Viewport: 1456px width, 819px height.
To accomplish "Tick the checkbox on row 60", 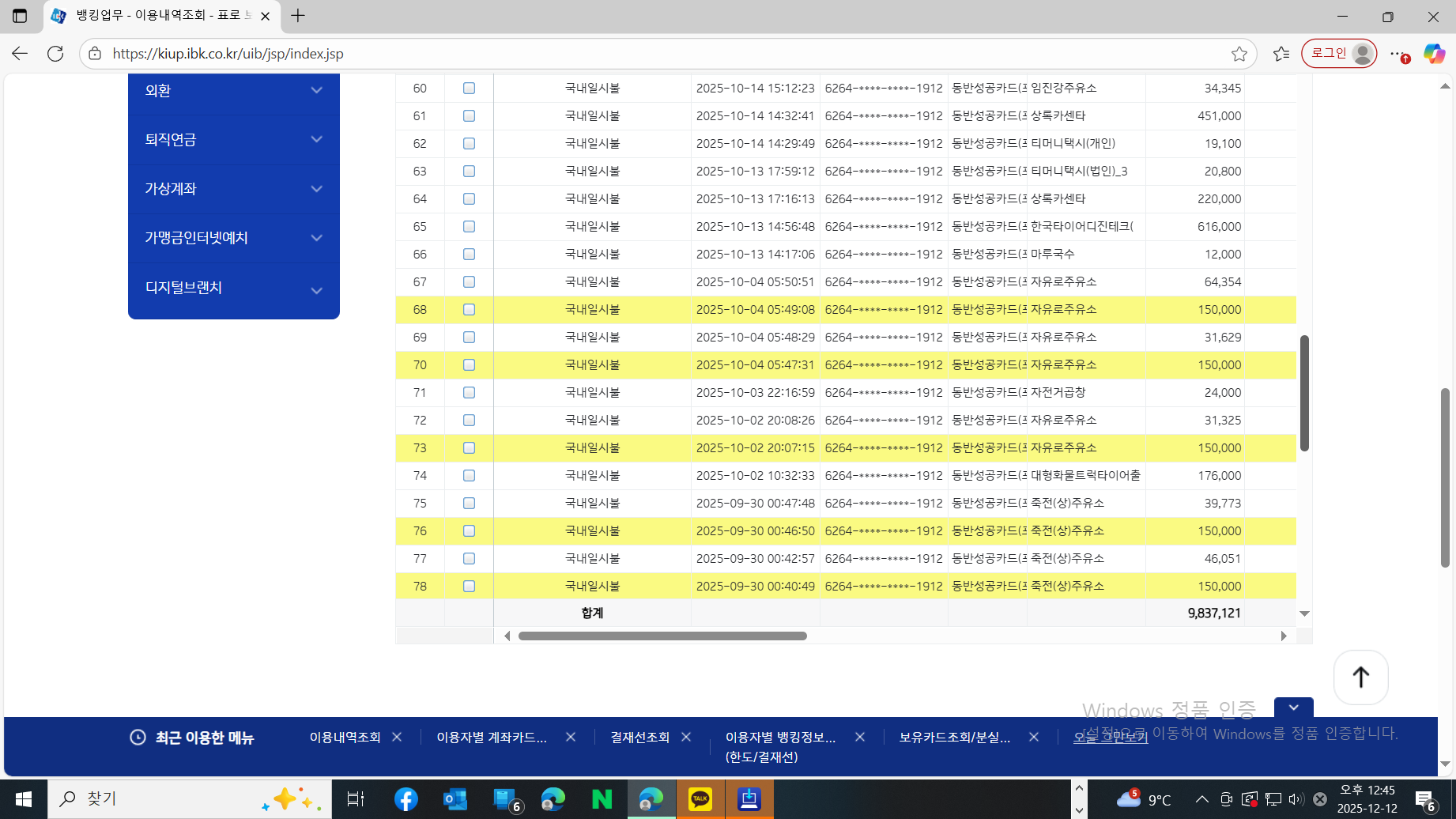I will tap(469, 89).
